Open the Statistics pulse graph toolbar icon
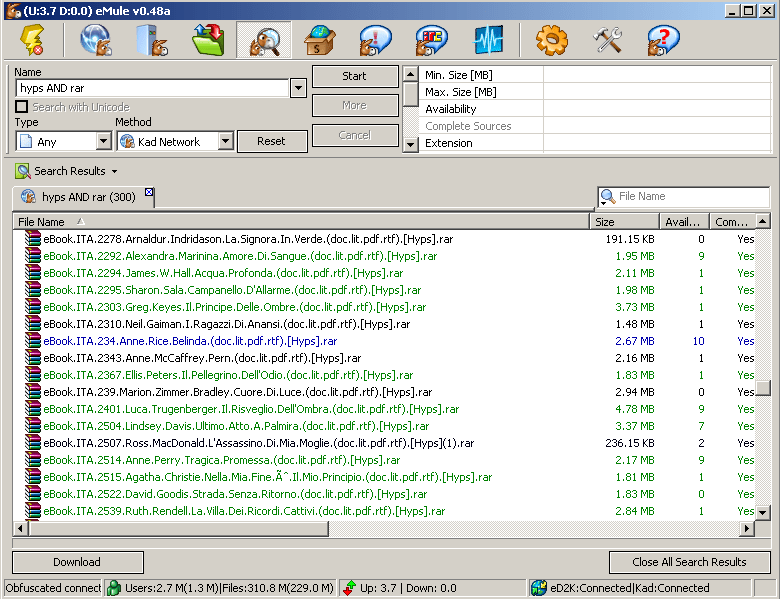This screenshot has width=780, height=599. [488, 40]
